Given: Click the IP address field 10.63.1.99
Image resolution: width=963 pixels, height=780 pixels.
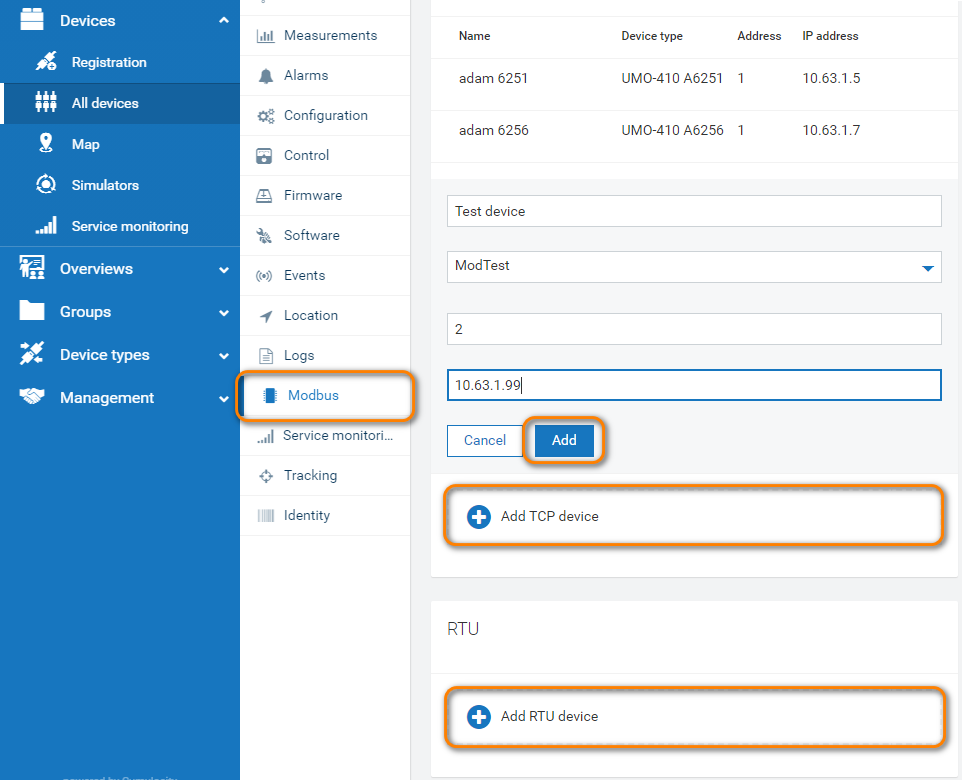Looking at the screenshot, I should 694,385.
